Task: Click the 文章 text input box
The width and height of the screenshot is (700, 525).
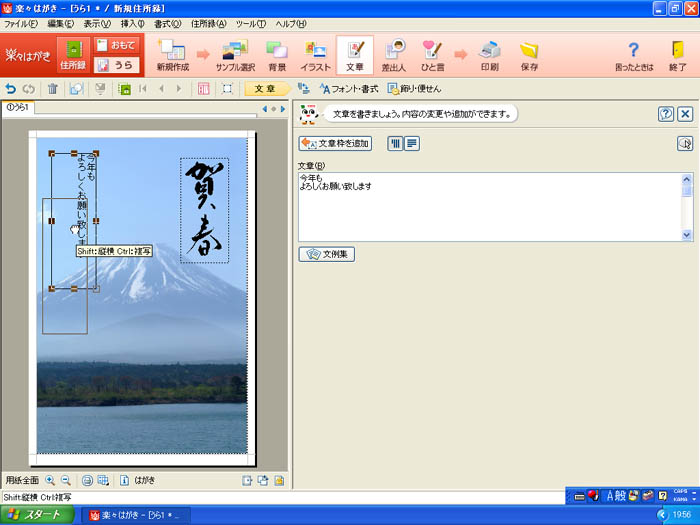Action: pos(490,206)
